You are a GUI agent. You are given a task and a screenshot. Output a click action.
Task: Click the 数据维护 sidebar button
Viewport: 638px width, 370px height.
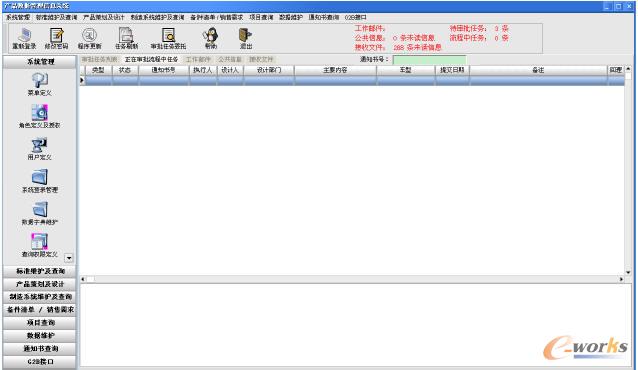point(39,336)
